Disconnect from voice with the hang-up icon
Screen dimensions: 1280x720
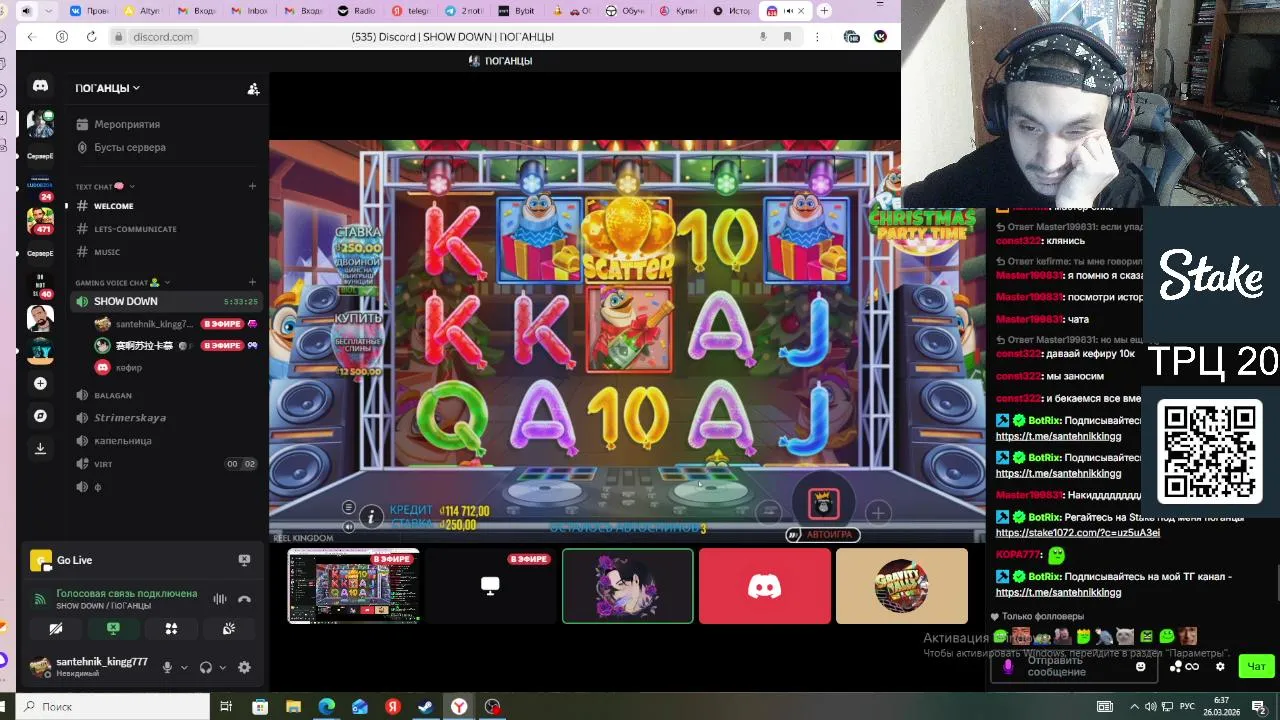click(244, 599)
